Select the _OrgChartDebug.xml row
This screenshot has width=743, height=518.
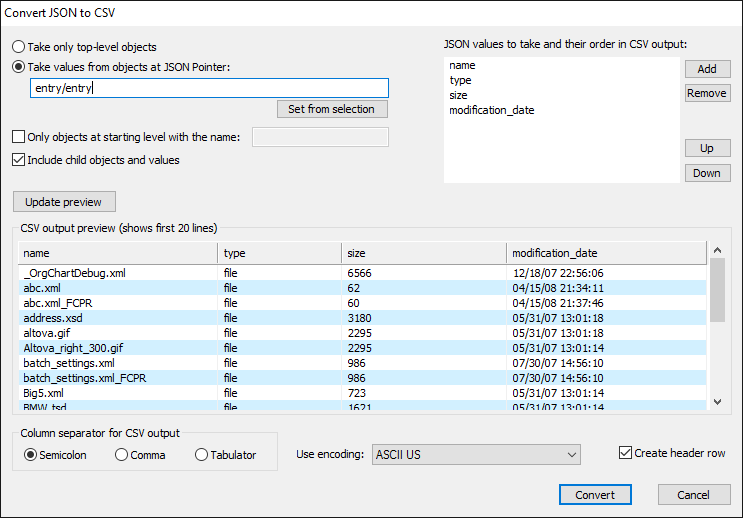[362, 273]
